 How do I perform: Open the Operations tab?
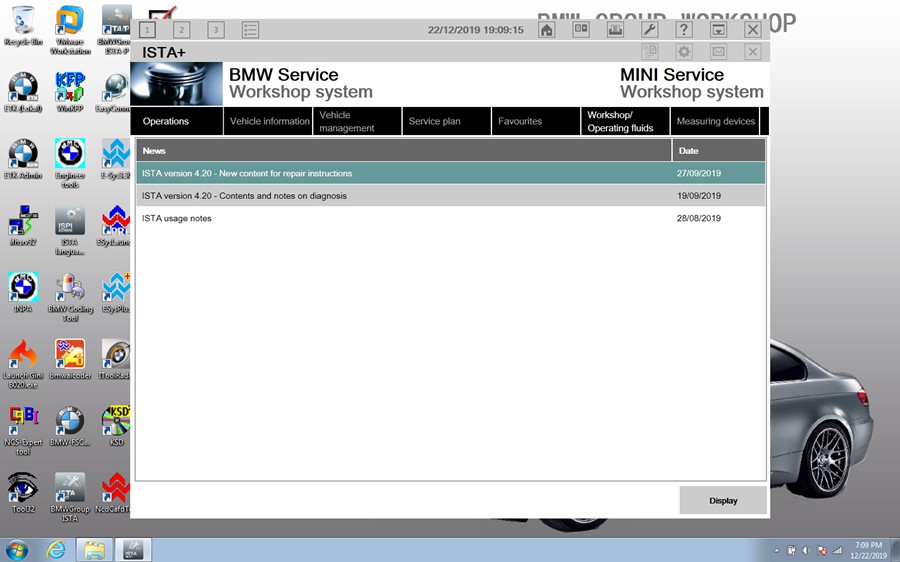177,121
